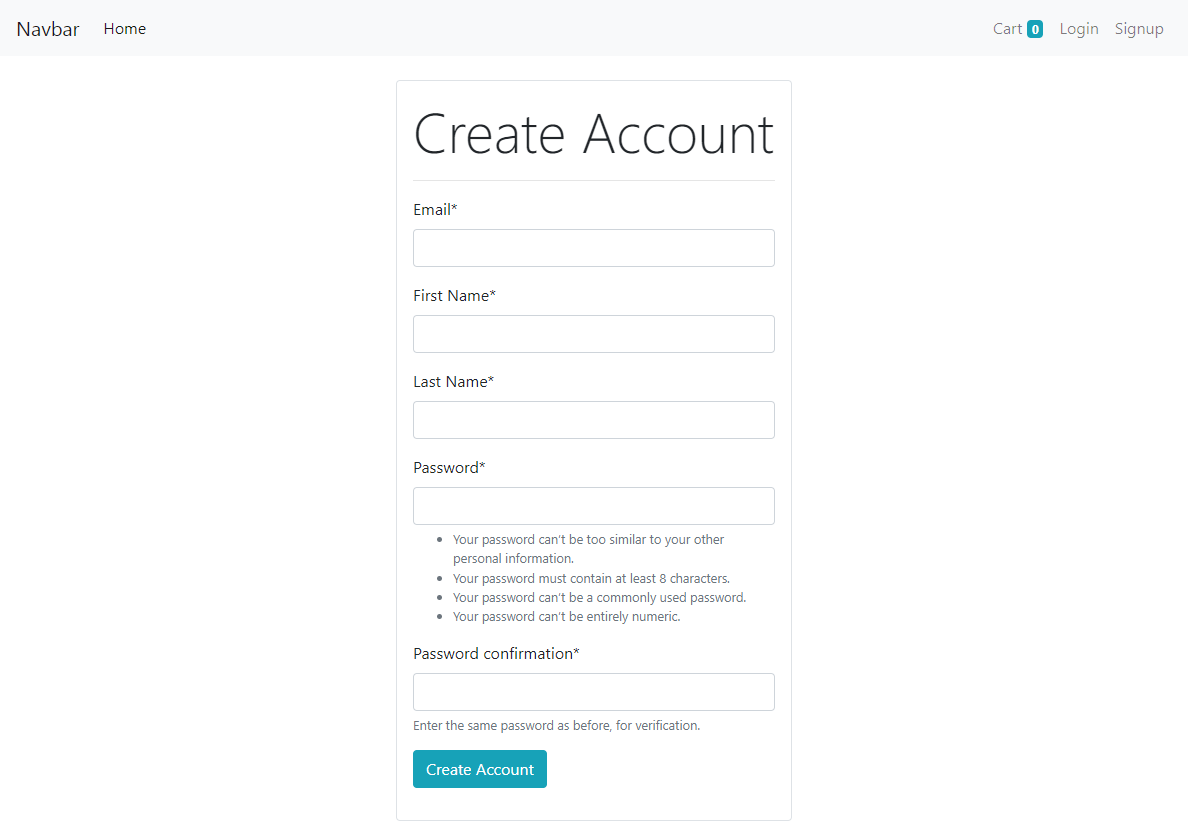This screenshot has height=821, width=1188.
Task: Open the Login page link
Action: pyautogui.click(x=1078, y=28)
